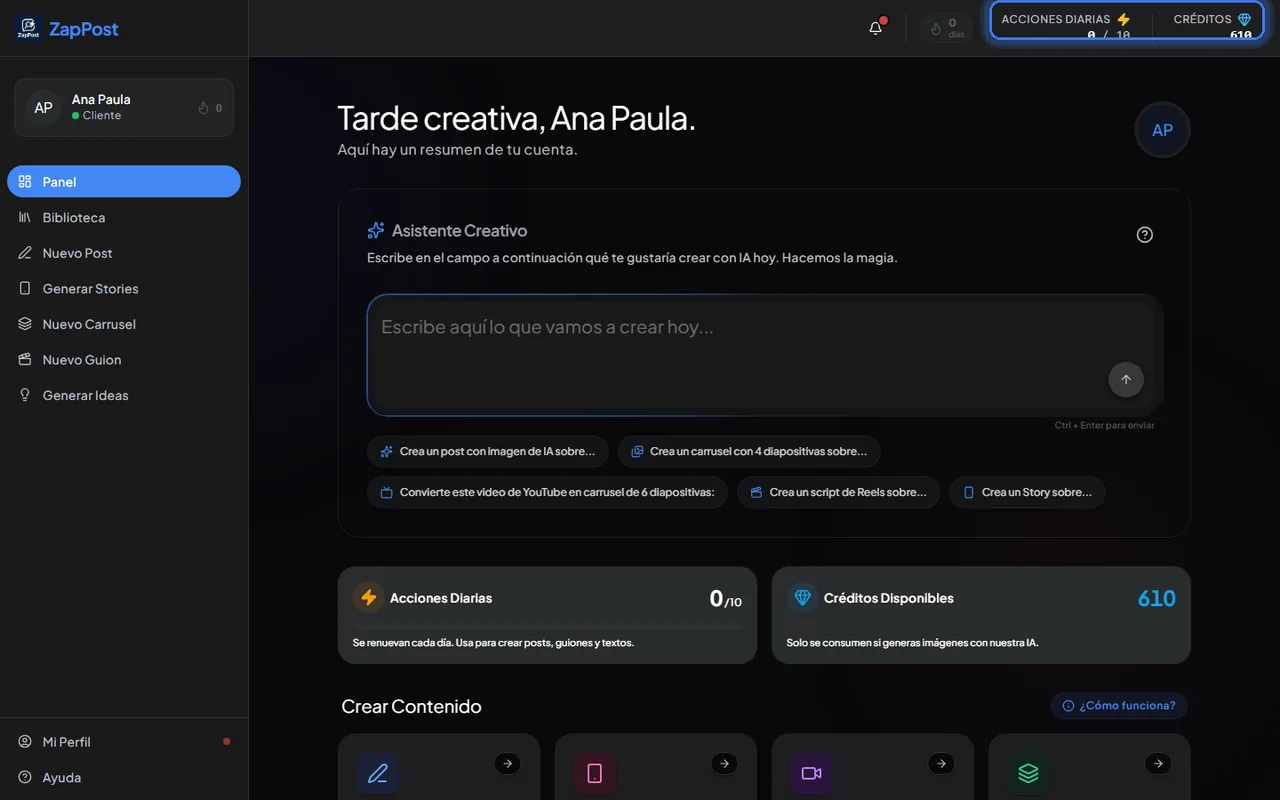The image size is (1280, 800).
Task: Open the arrow on the video card
Action: (x=941, y=764)
